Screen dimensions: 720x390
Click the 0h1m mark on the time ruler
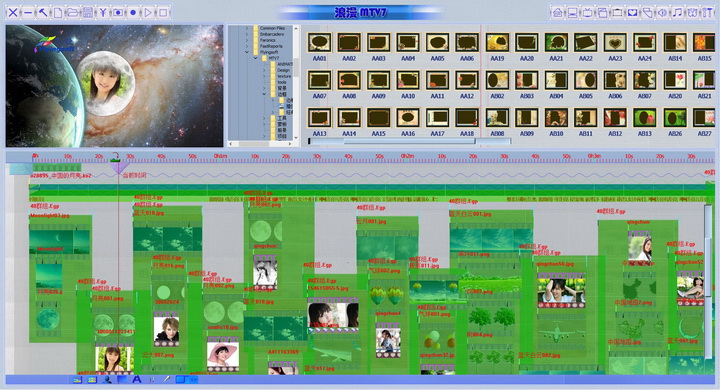[220, 156]
